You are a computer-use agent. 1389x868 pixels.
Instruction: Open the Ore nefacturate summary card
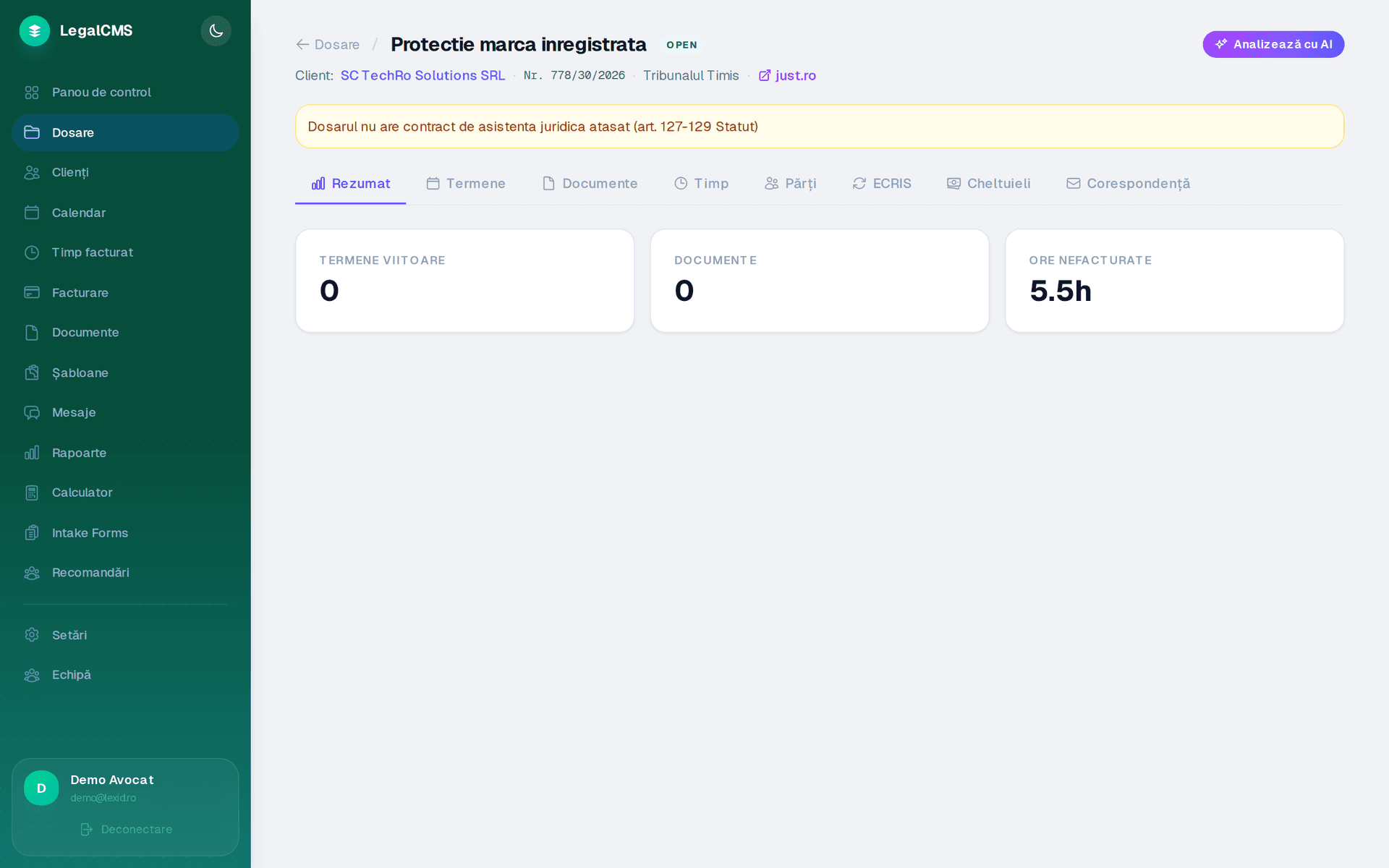click(x=1174, y=281)
